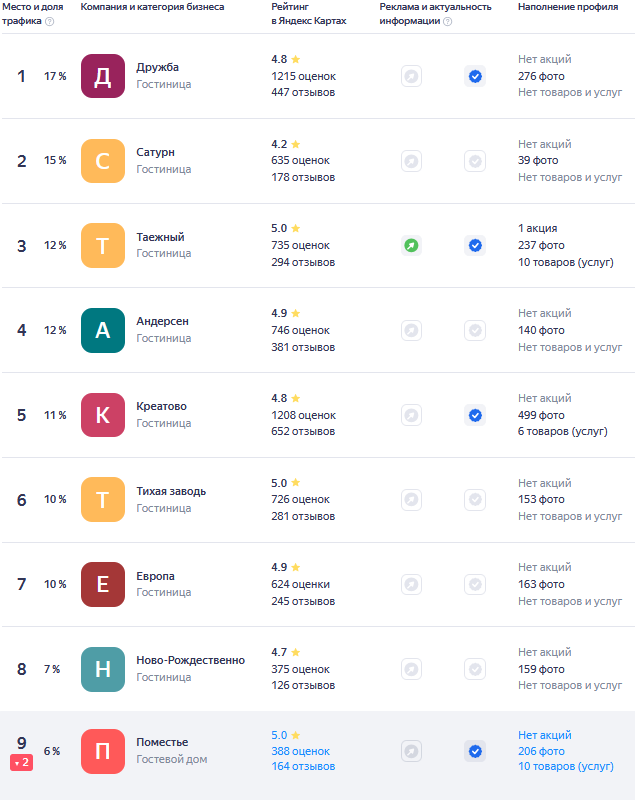Click the Ново-Рождественно avatar thumbnail
The image size is (635, 800).
coord(103,669)
